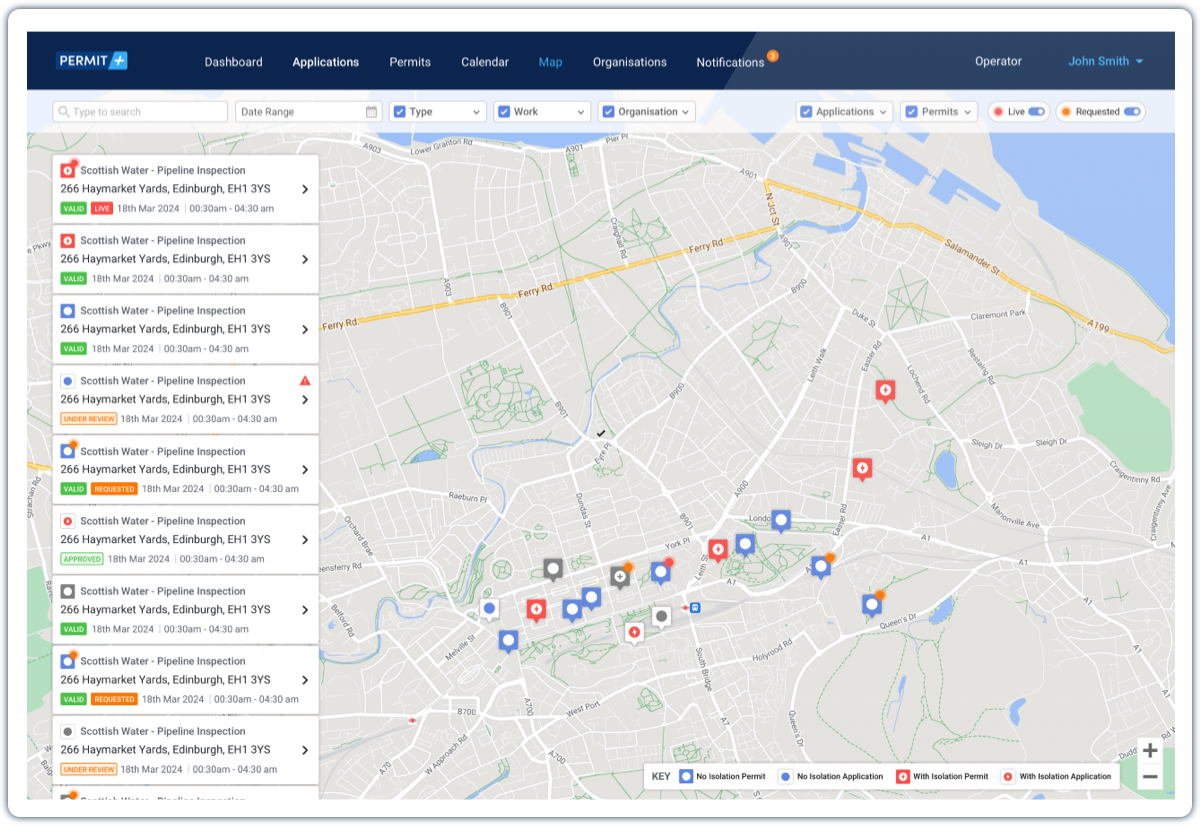This screenshot has height=826, width=1200.
Task: Expand the Type filter dropdown arrow
Action: 476,112
